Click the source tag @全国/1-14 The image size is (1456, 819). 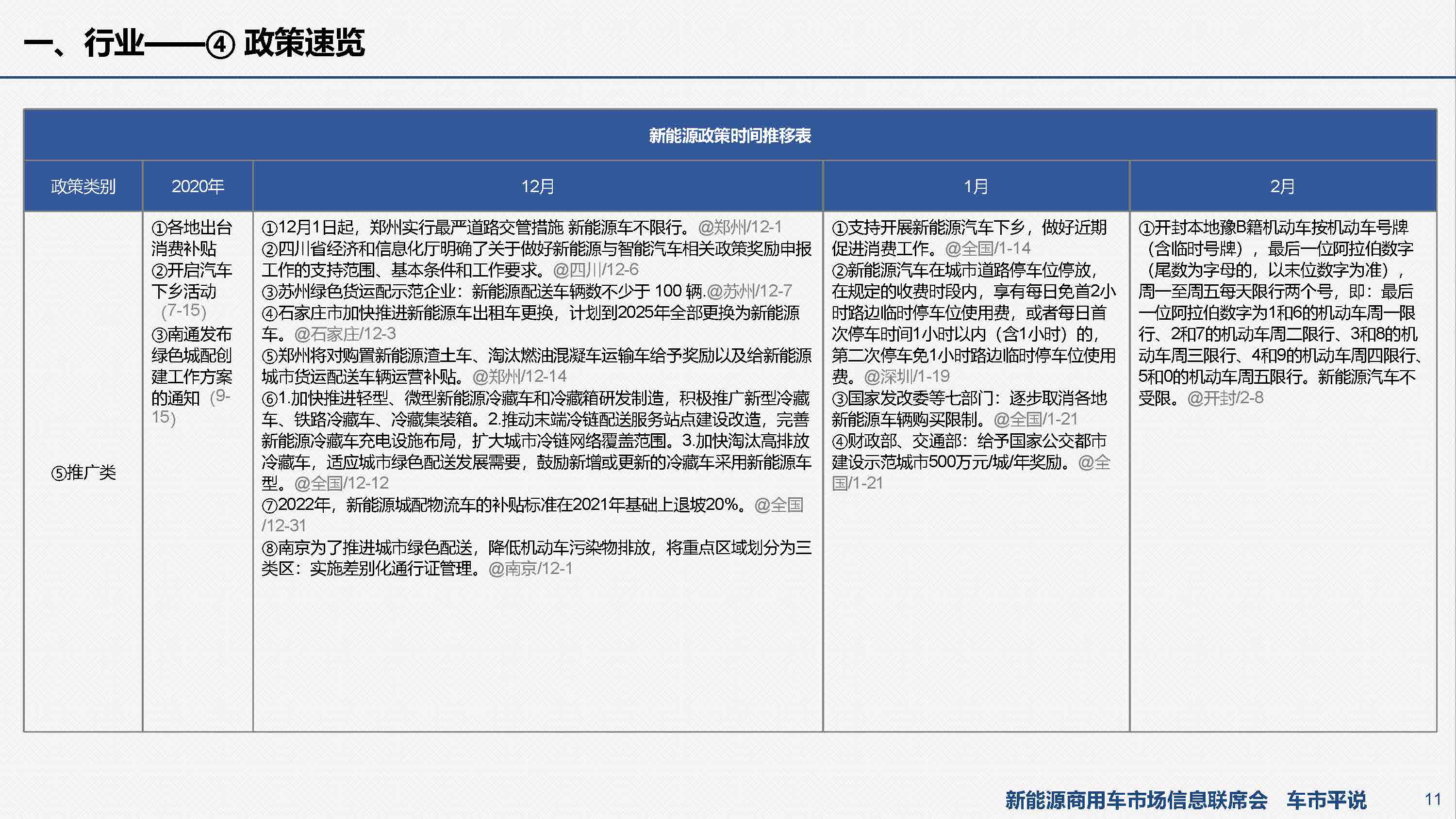[x=988, y=249]
